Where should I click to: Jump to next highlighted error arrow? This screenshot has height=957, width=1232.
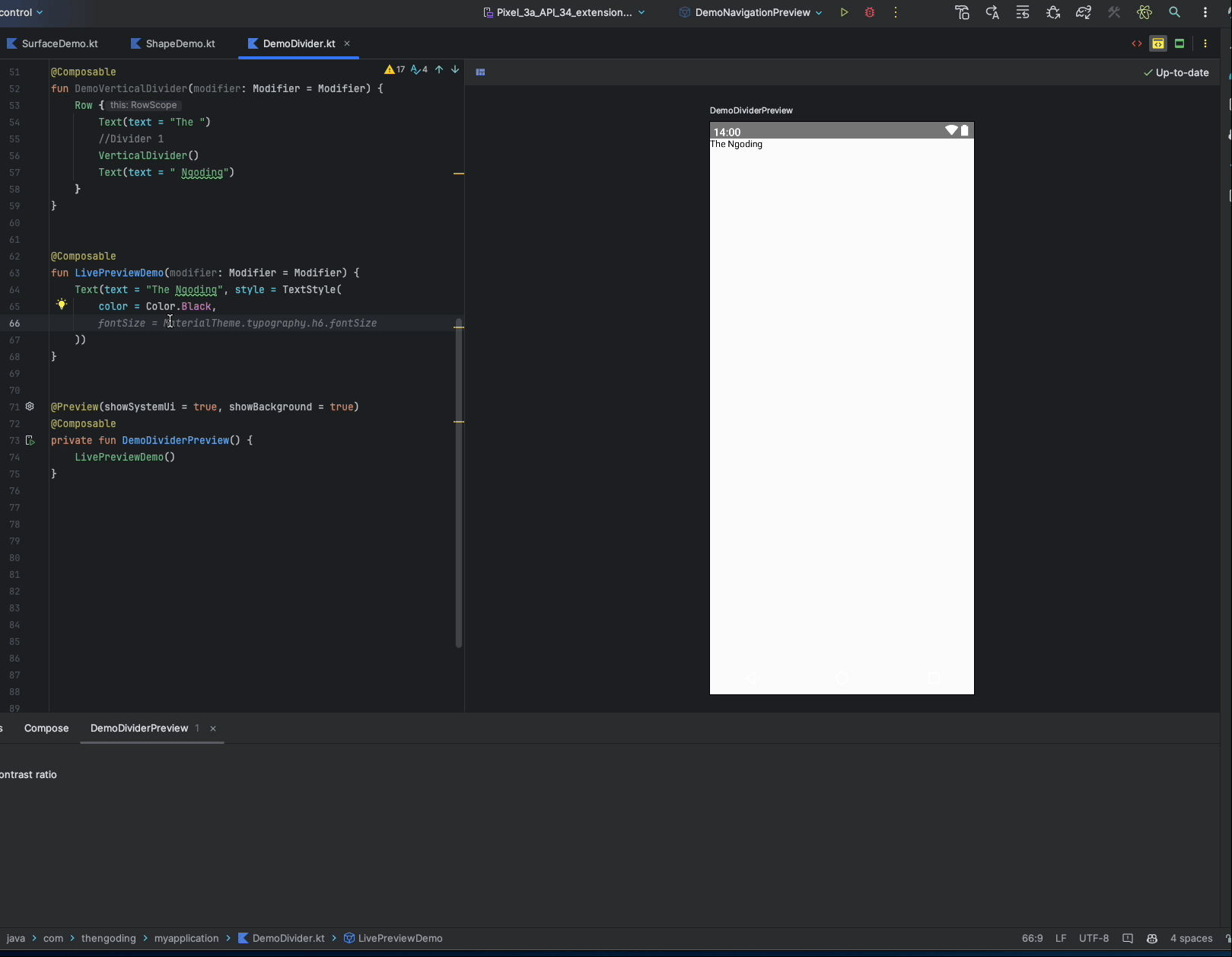(x=455, y=69)
